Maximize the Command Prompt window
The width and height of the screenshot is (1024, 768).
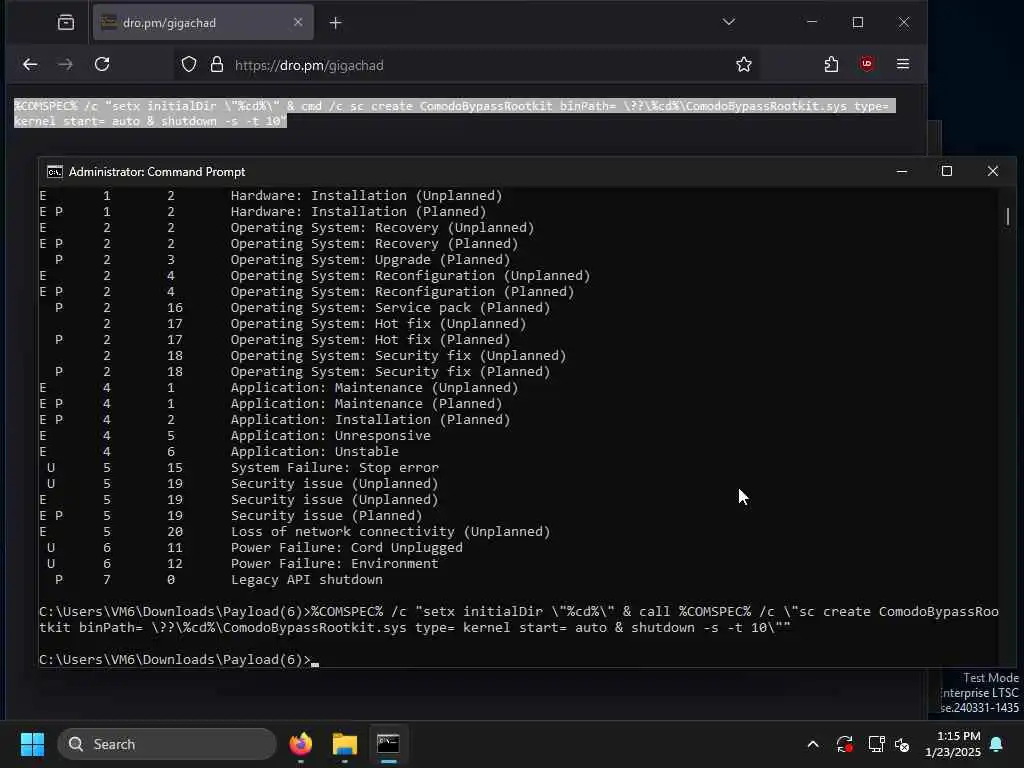(x=947, y=171)
